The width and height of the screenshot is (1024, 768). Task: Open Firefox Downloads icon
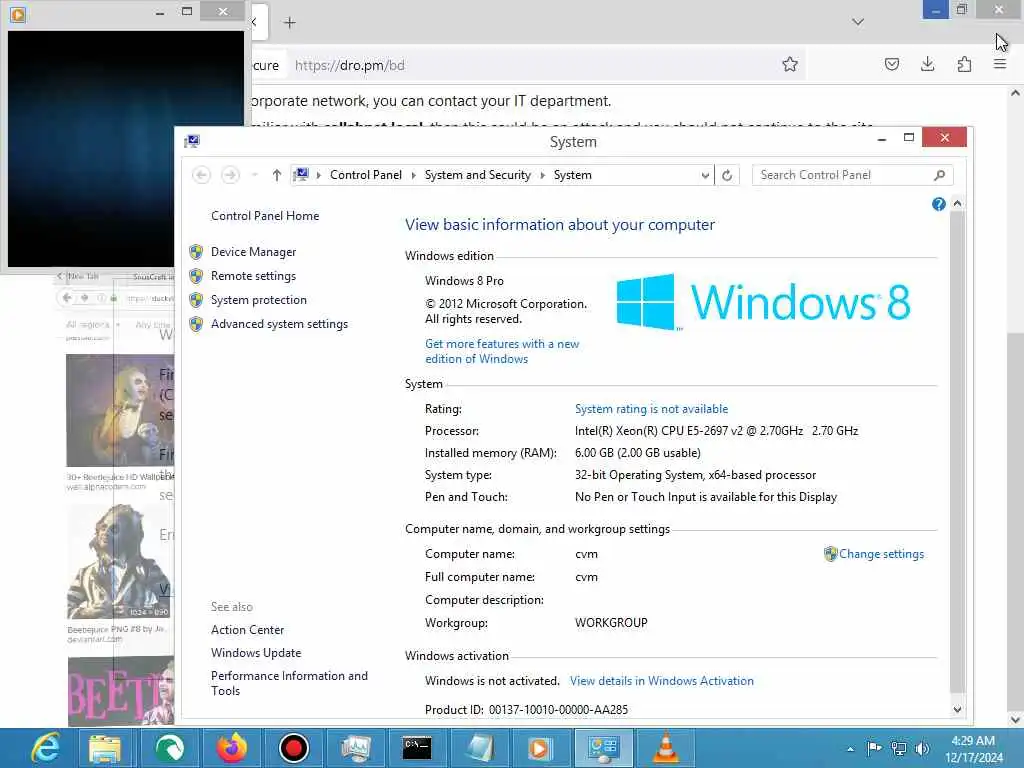pos(927,64)
